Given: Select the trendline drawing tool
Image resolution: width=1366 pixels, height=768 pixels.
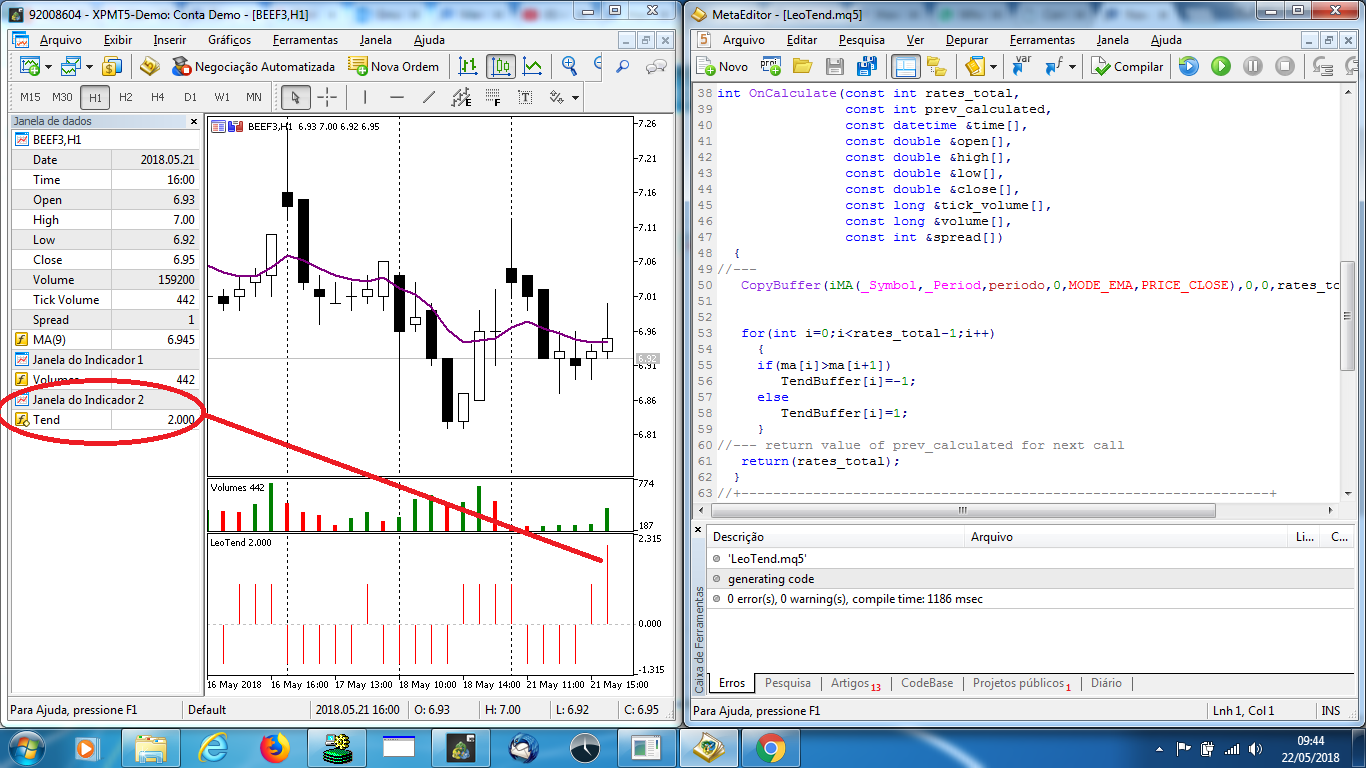Looking at the screenshot, I should click(429, 97).
